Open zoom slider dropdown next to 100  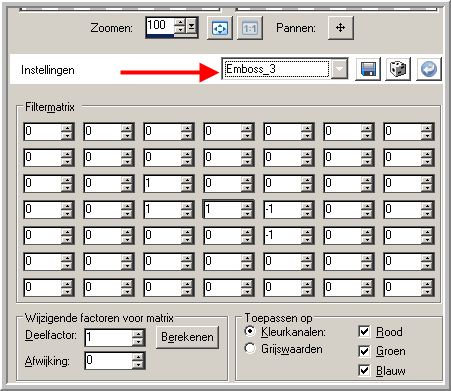(x=191, y=26)
